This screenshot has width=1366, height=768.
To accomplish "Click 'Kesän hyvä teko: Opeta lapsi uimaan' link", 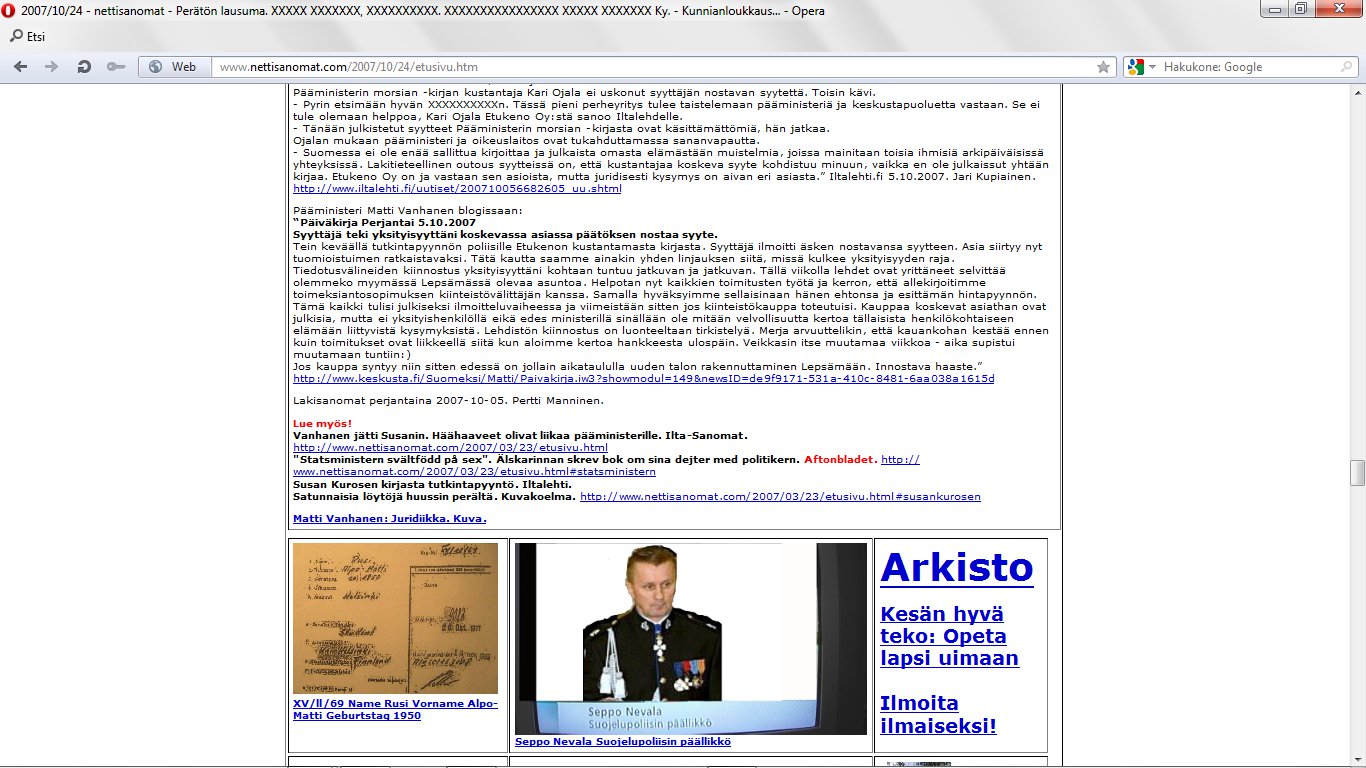I will 949,636.
